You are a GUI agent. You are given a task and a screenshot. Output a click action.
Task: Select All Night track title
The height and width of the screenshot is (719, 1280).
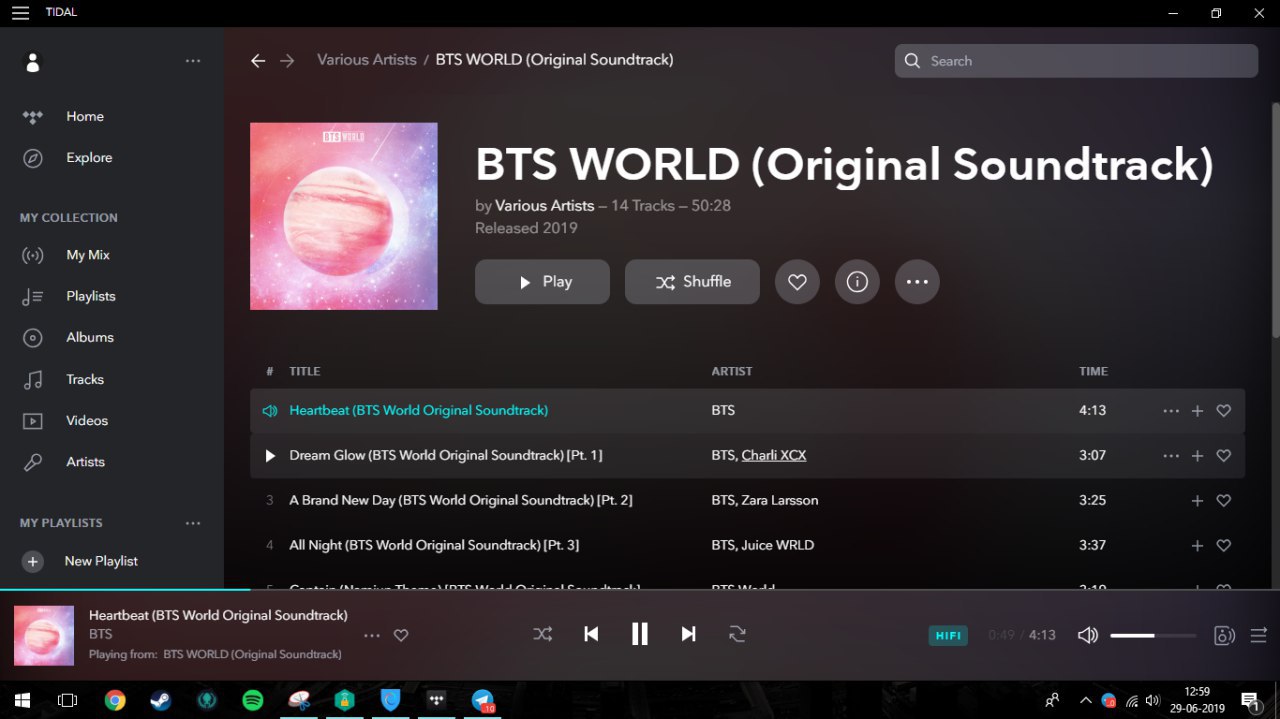tap(434, 545)
